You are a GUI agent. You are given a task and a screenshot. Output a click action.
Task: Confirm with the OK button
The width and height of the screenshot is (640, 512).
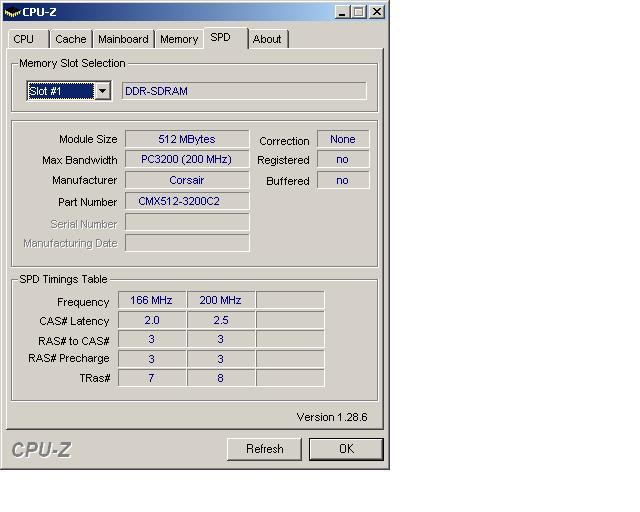pyautogui.click(x=346, y=449)
